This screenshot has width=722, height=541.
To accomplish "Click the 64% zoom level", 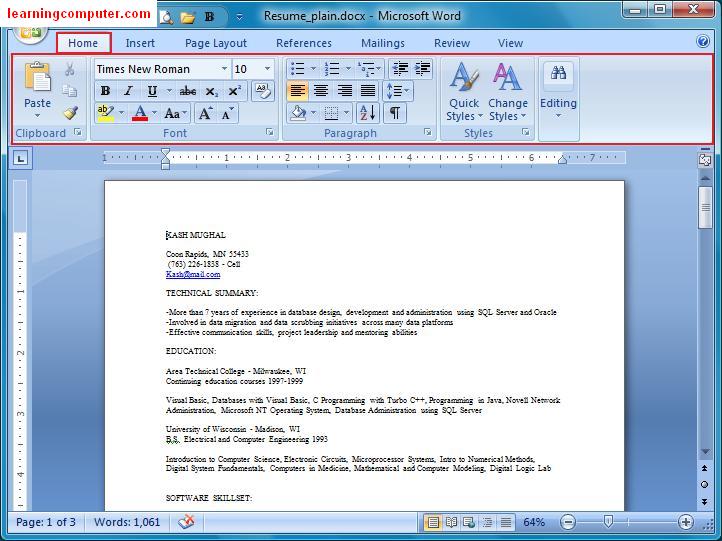I will 534,522.
